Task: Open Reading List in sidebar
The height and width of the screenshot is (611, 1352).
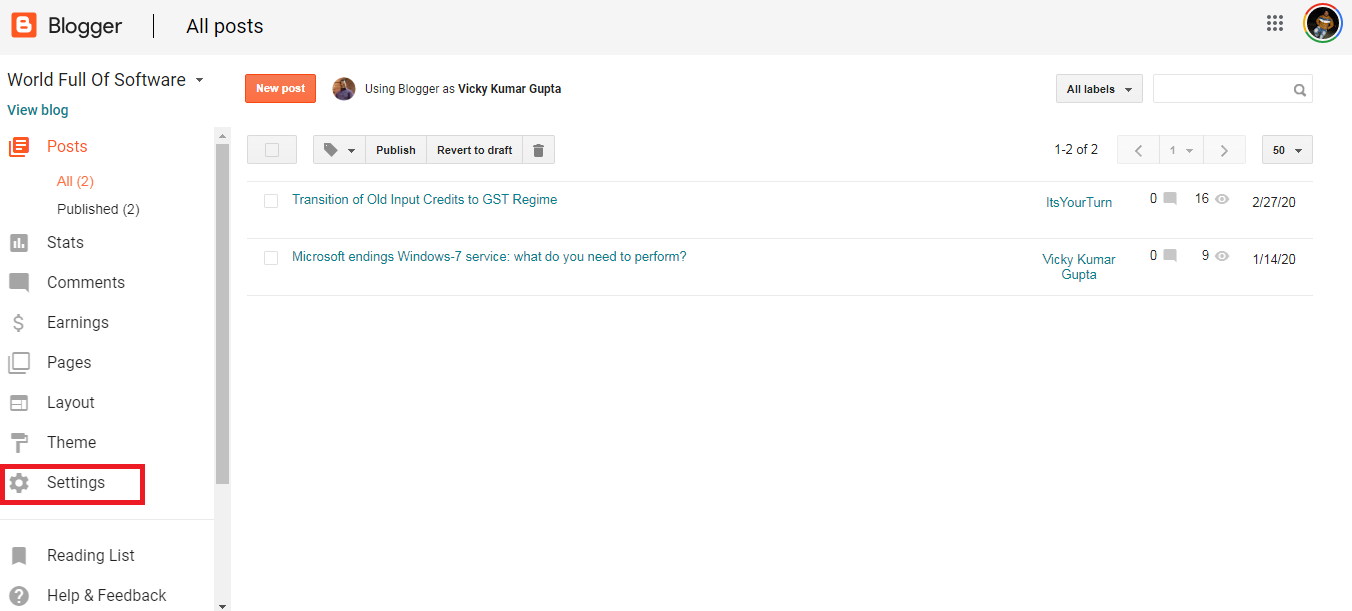Action: (91, 556)
